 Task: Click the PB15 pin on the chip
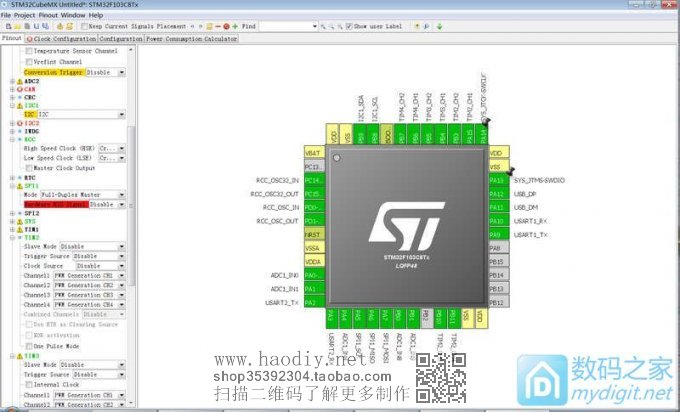pyautogui.click(x=496, y=261)
